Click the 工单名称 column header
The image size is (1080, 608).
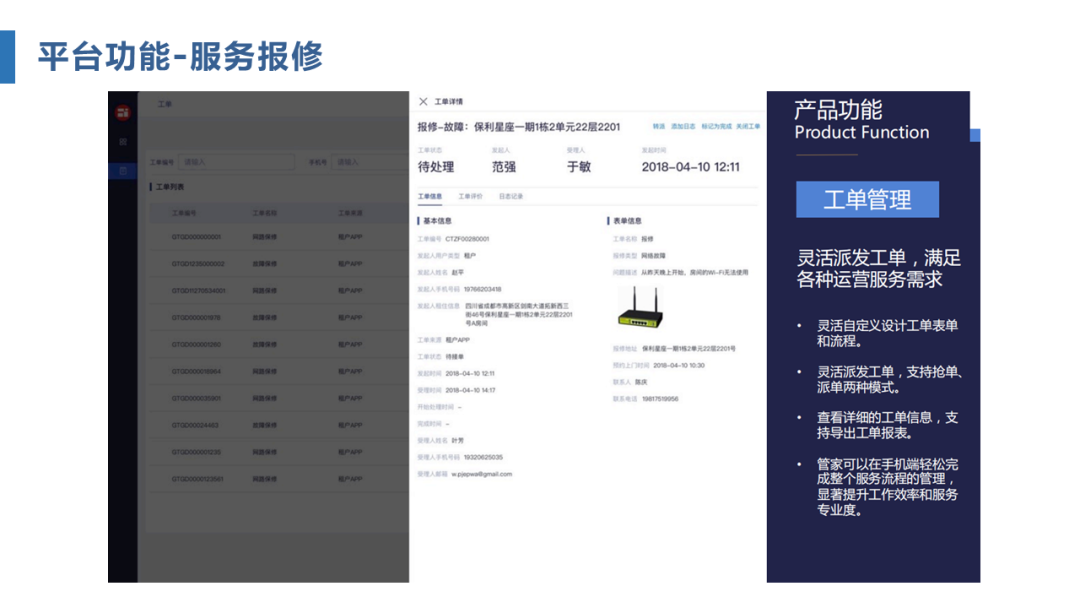(264, 213)
